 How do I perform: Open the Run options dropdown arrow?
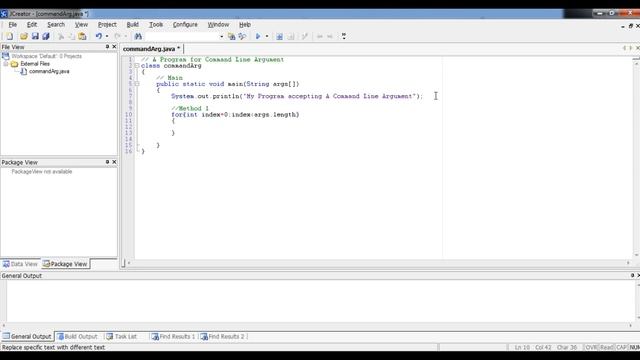click(267, 36)
